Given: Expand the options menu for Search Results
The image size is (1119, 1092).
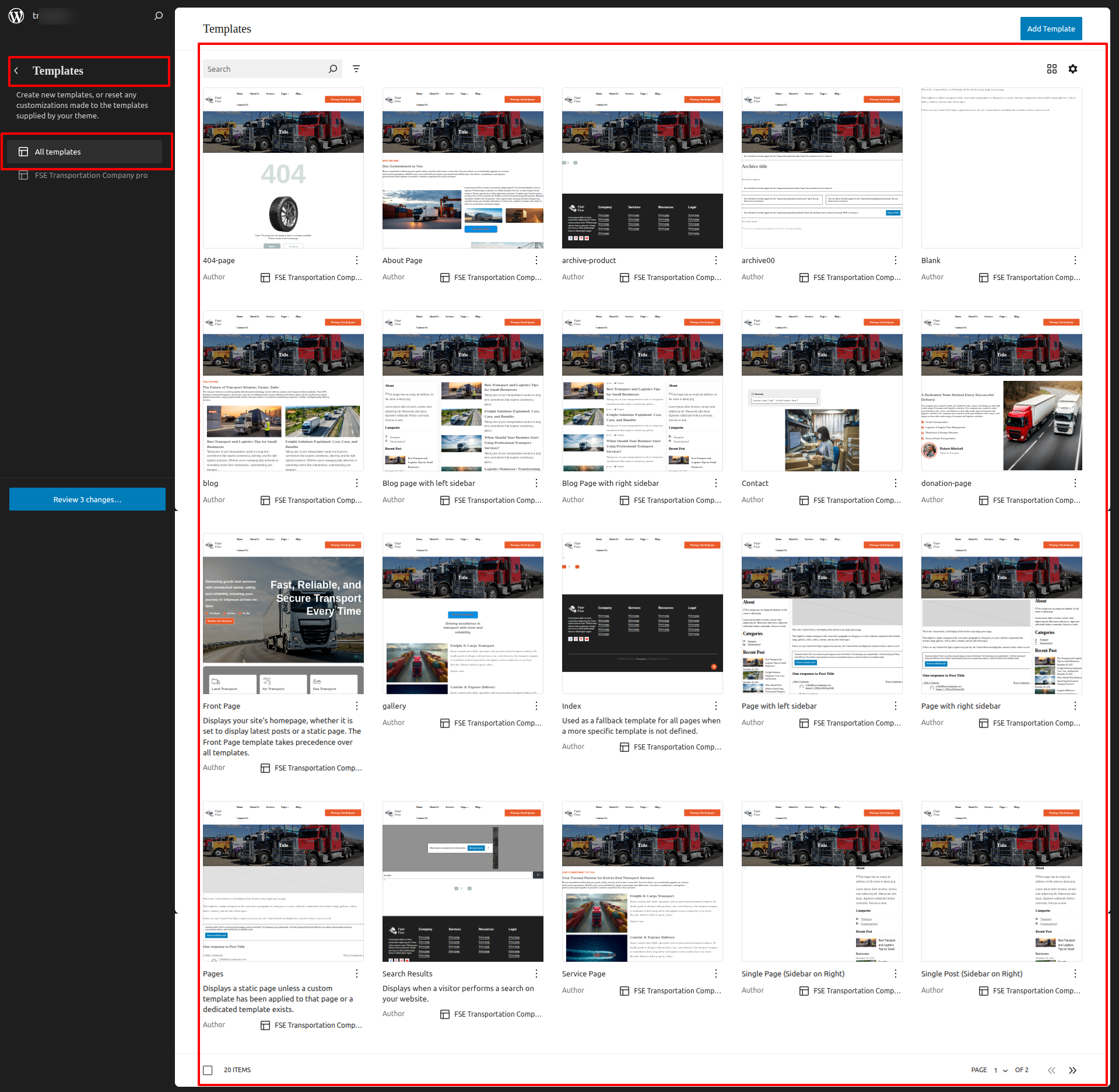Looking at the screenshot, I should click(x=536, y=974).
